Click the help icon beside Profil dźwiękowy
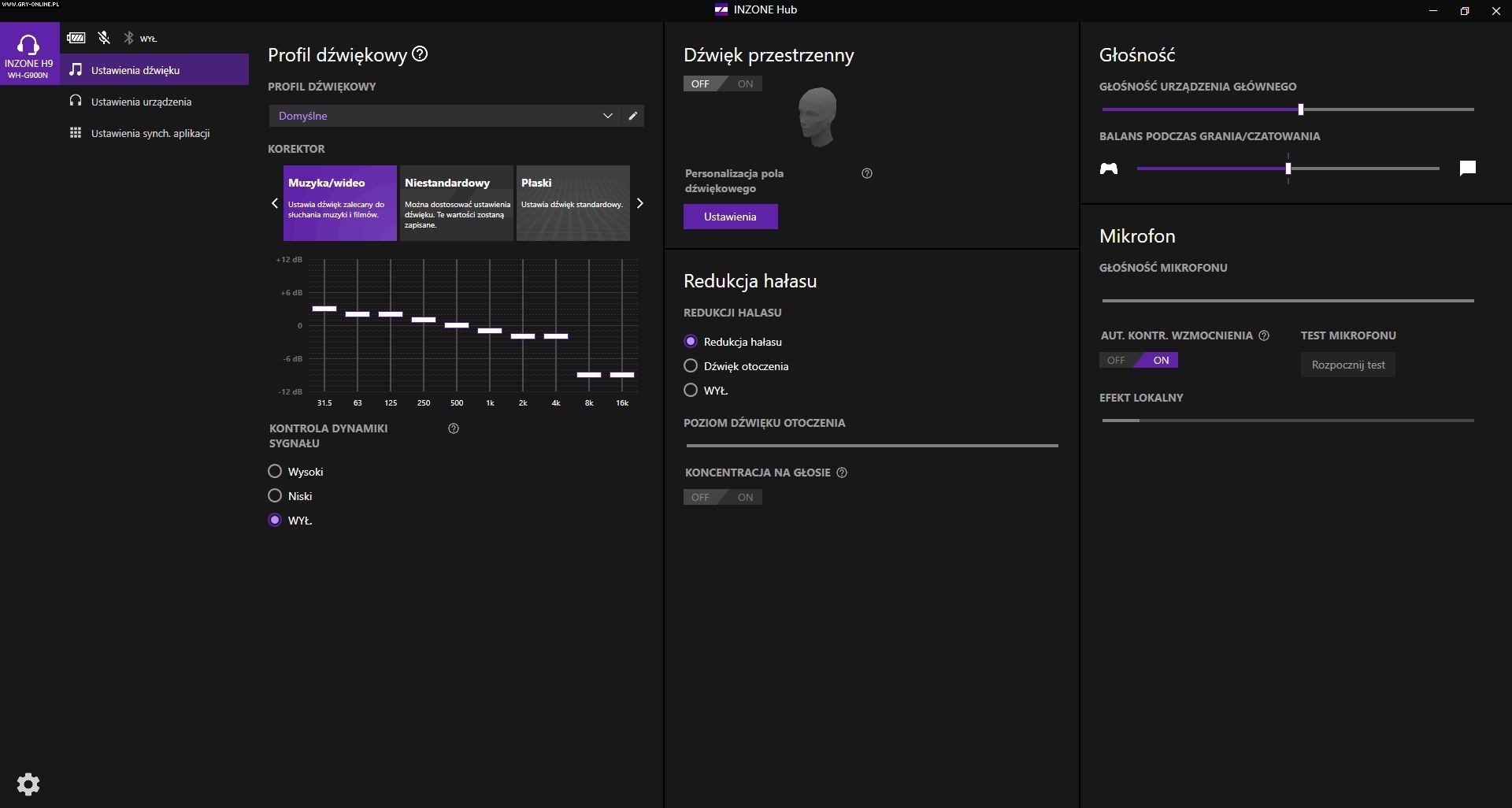Screen dimensions: 1512x808 (x=421, y=54)
